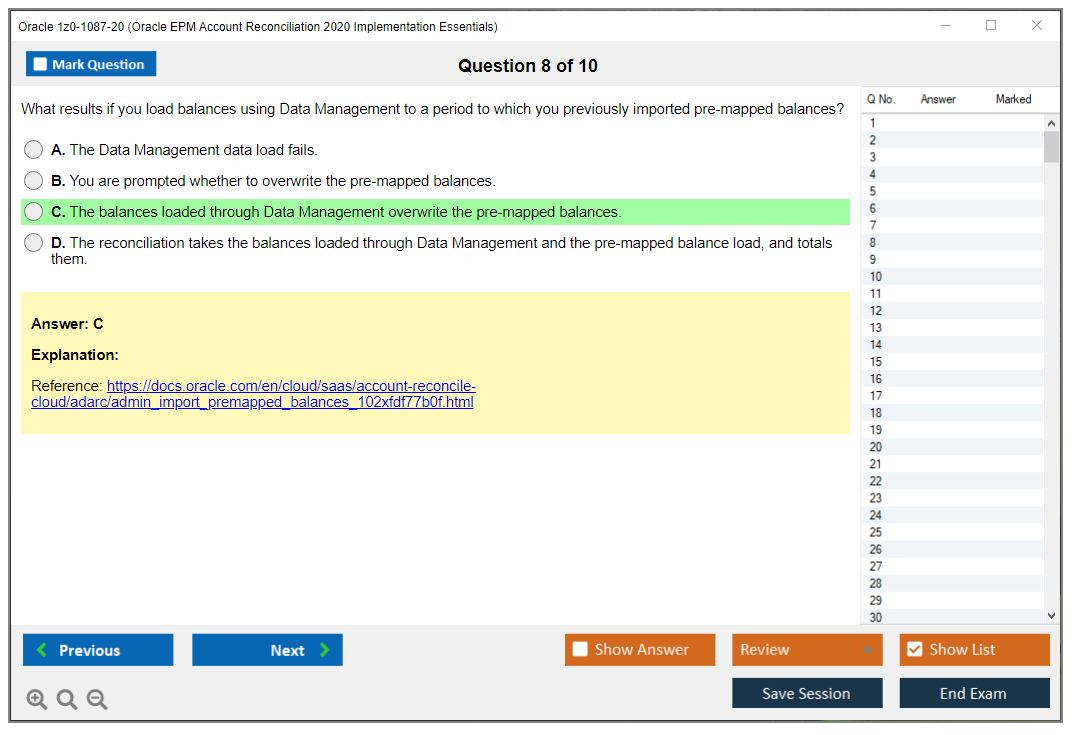Select answer option D radio button
1075x735 pixels.
click(x=34, y=243)
